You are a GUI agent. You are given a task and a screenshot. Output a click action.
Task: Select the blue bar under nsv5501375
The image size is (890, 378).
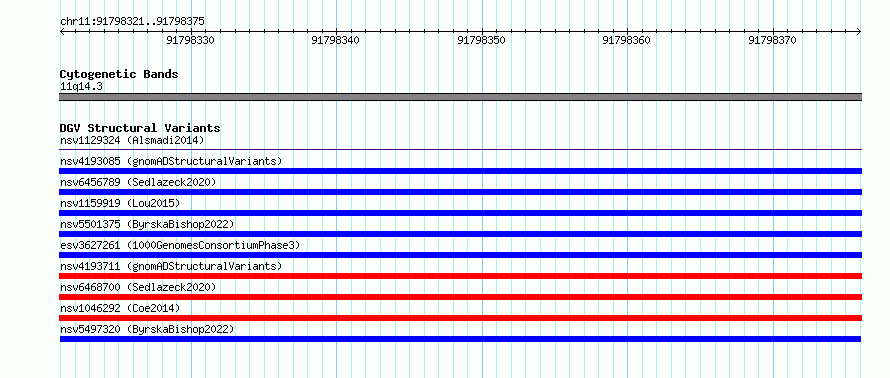(460, 234)
